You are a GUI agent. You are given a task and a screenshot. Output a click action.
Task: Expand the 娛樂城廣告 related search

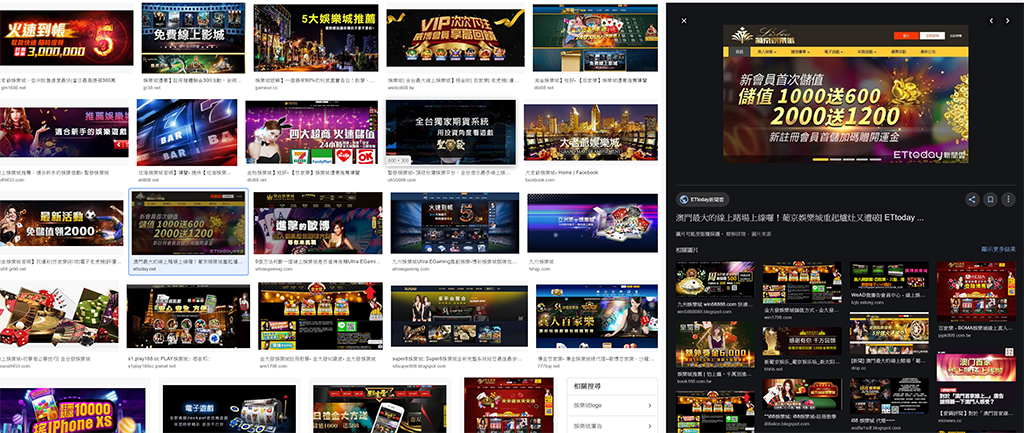(x=613, y=426)
